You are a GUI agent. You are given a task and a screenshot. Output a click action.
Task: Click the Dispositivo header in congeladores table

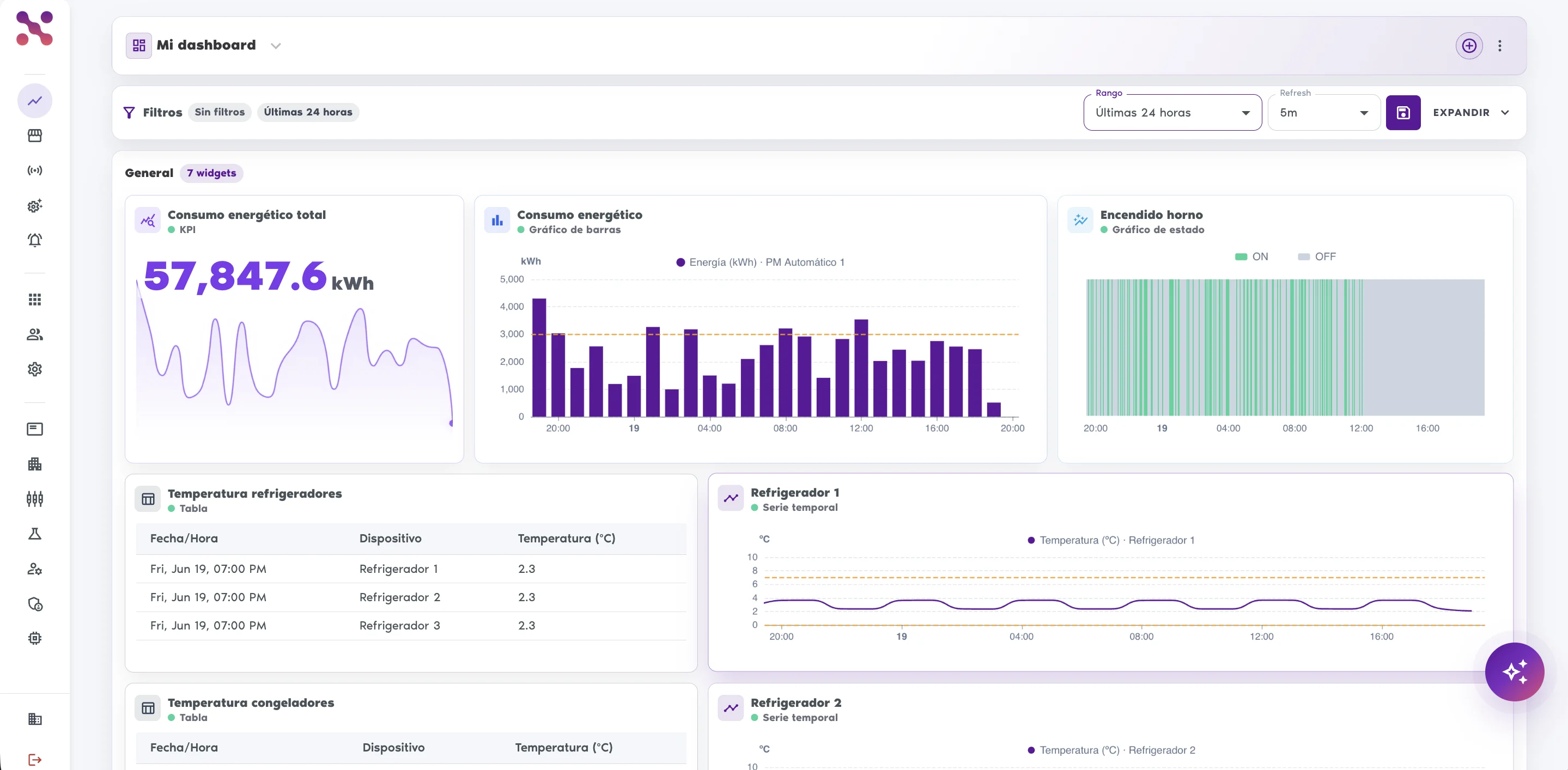pos(393,748)
